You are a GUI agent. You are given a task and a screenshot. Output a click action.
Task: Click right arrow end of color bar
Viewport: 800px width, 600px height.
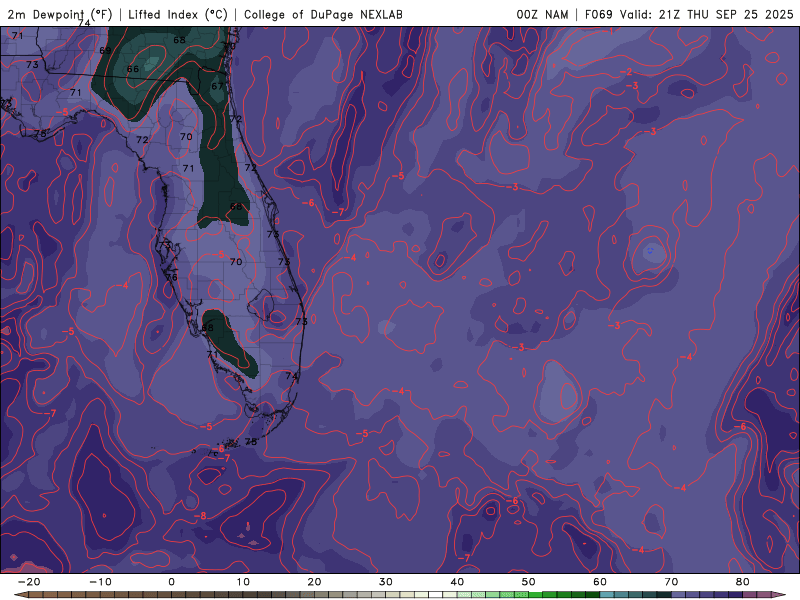point(779,594)
